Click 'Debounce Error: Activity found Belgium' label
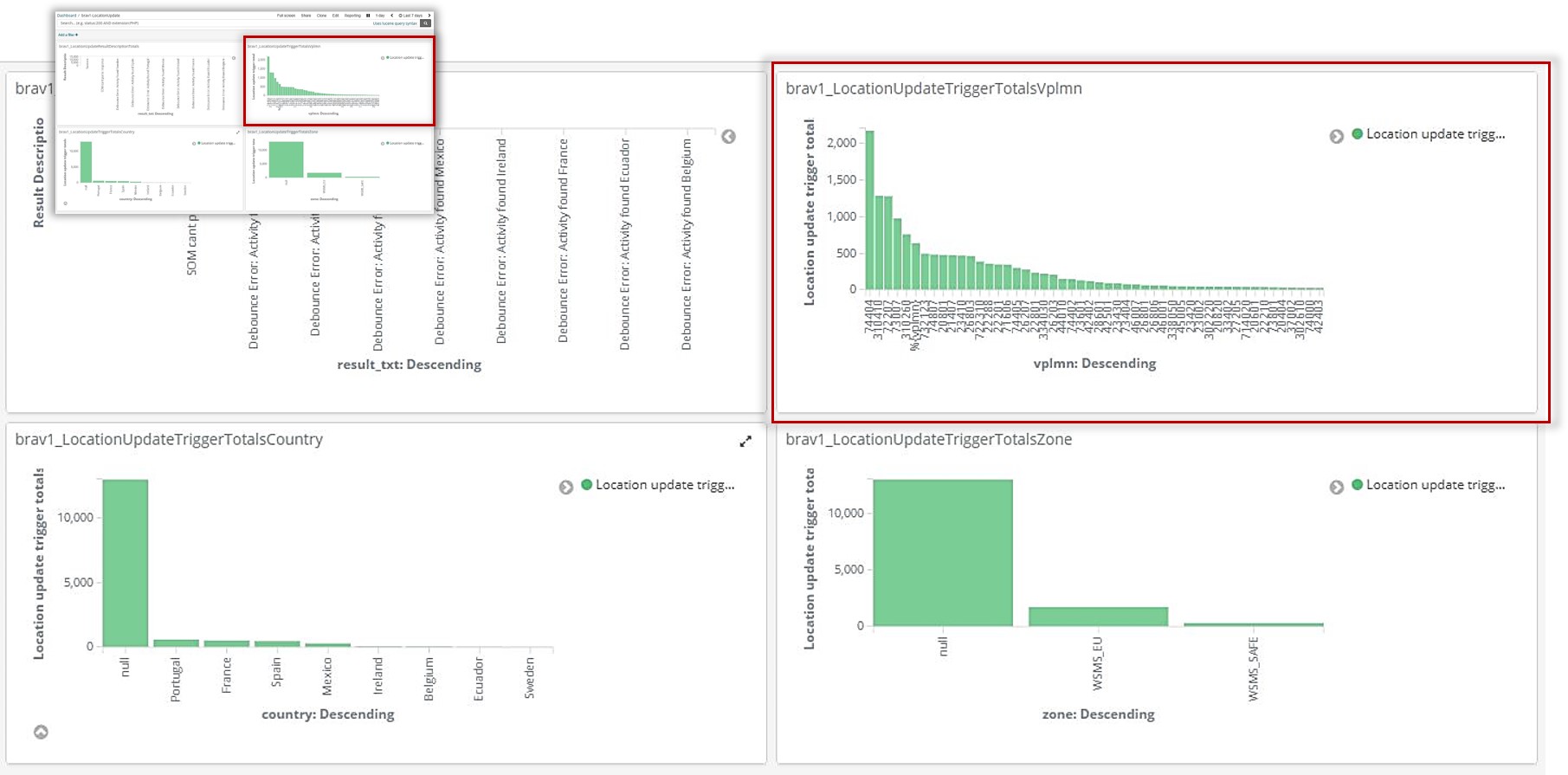Image resolution: width=1568 pixels, height=775 pixels. click(687, 244)
